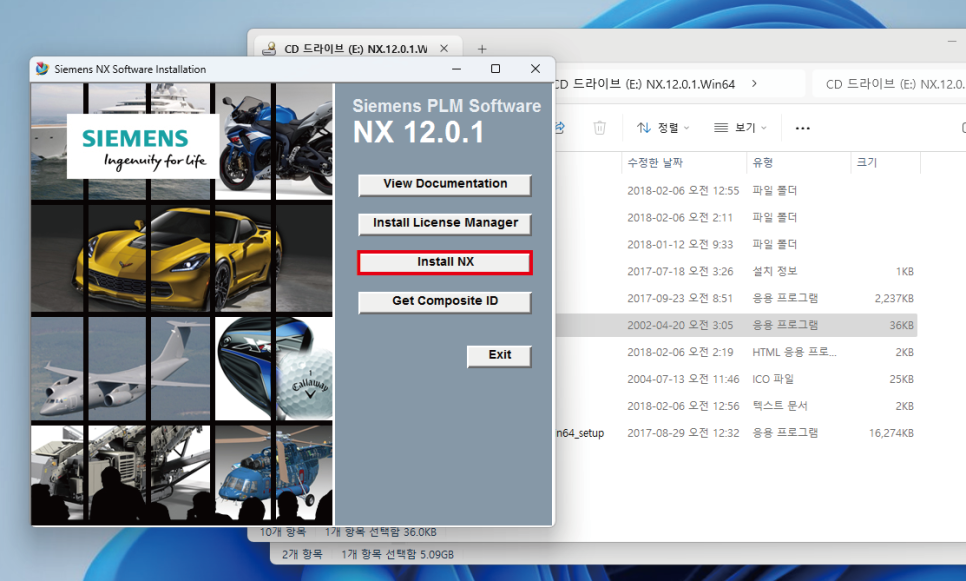Click the blue motorcycle image
The width and height of the screenshot is (966, 581).
pyautogui.click(x=274, y=140)
